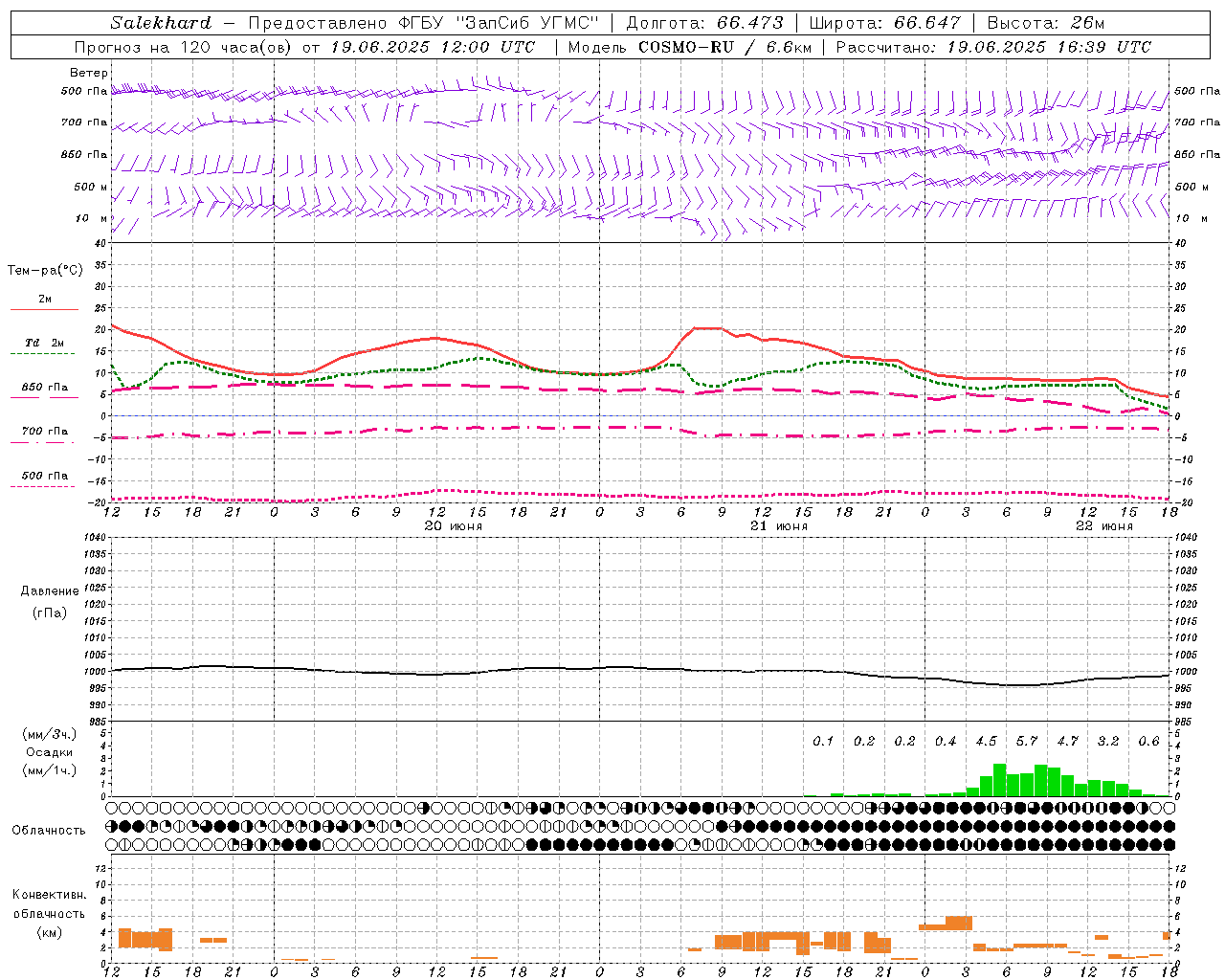Click the "2м" legend entry with solid line
Screen dimensions: 1225x980
[45, 300]
